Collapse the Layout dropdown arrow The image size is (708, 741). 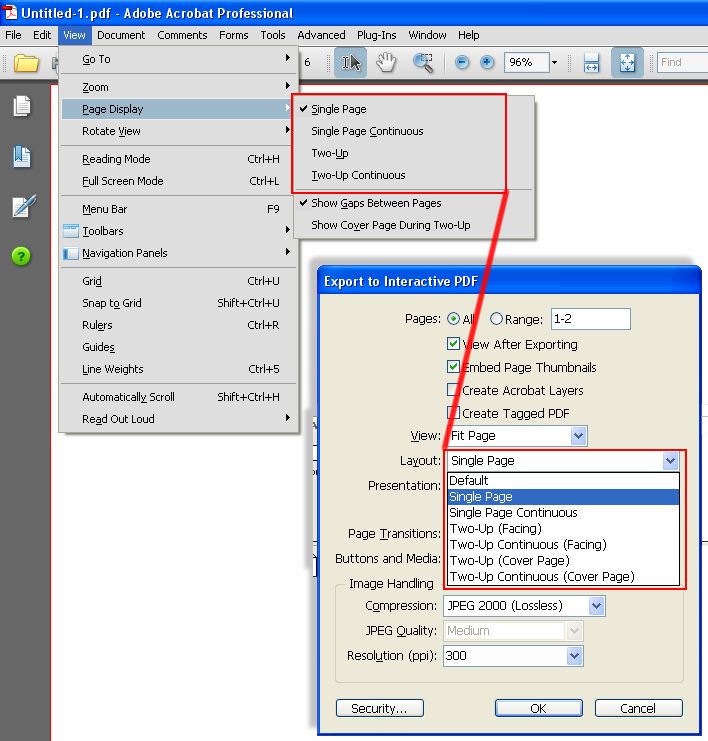670,461
